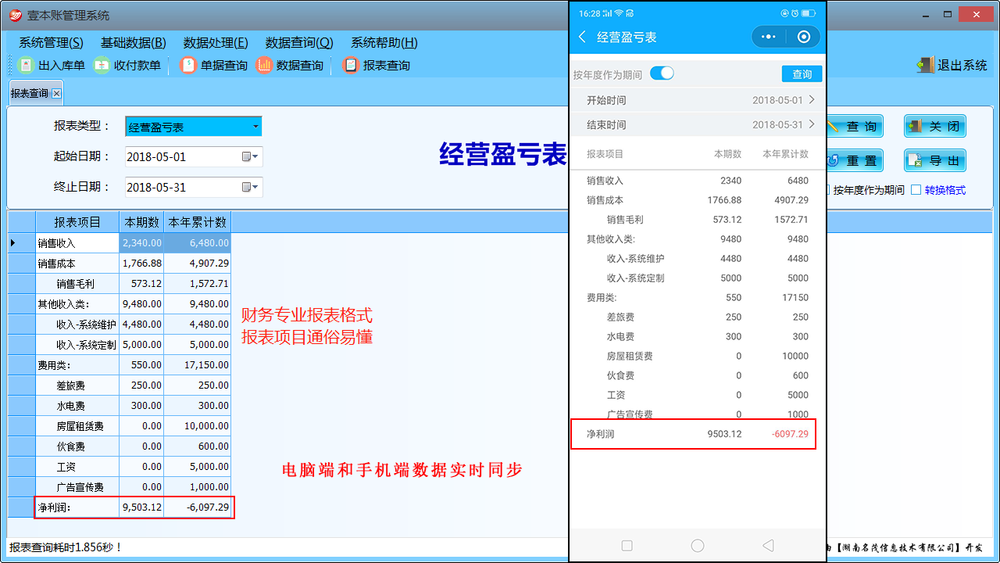Tap the blue 查询 button on the phone
Screen dimensions: 1000x563
pyautogui.click(x=802, y=74)
